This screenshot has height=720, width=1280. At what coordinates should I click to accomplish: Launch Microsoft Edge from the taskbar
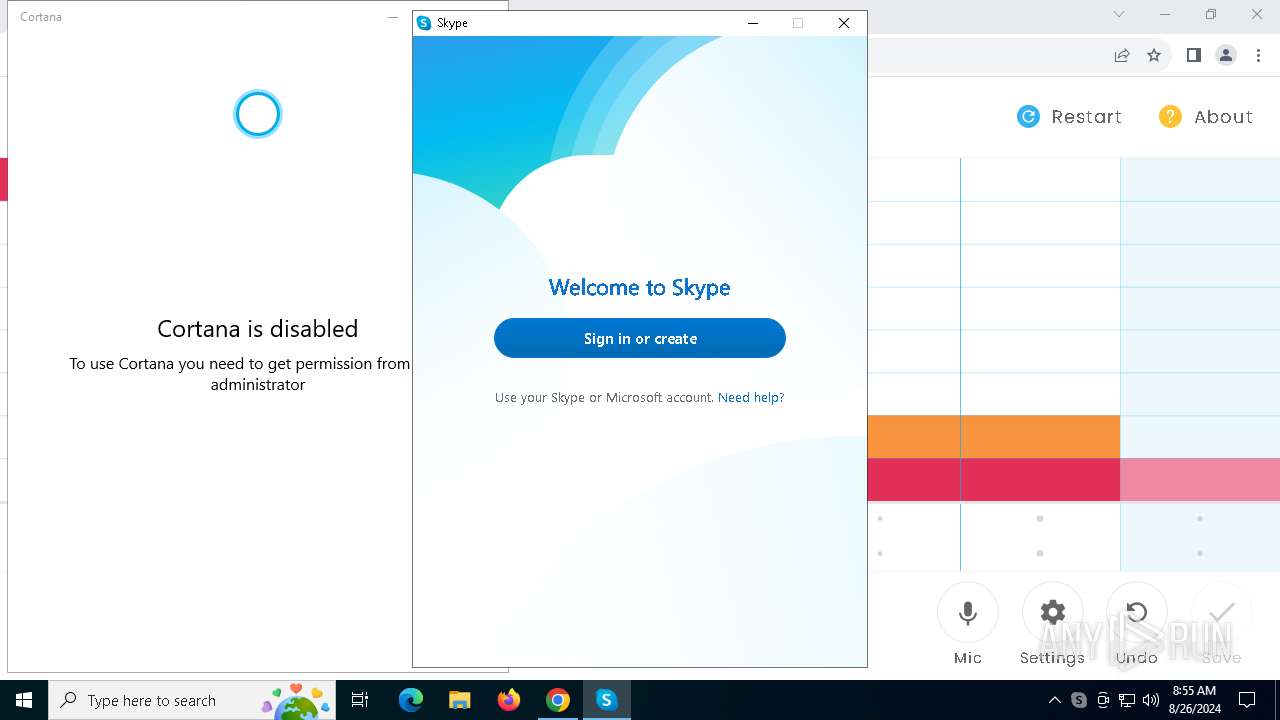(411, 700)
